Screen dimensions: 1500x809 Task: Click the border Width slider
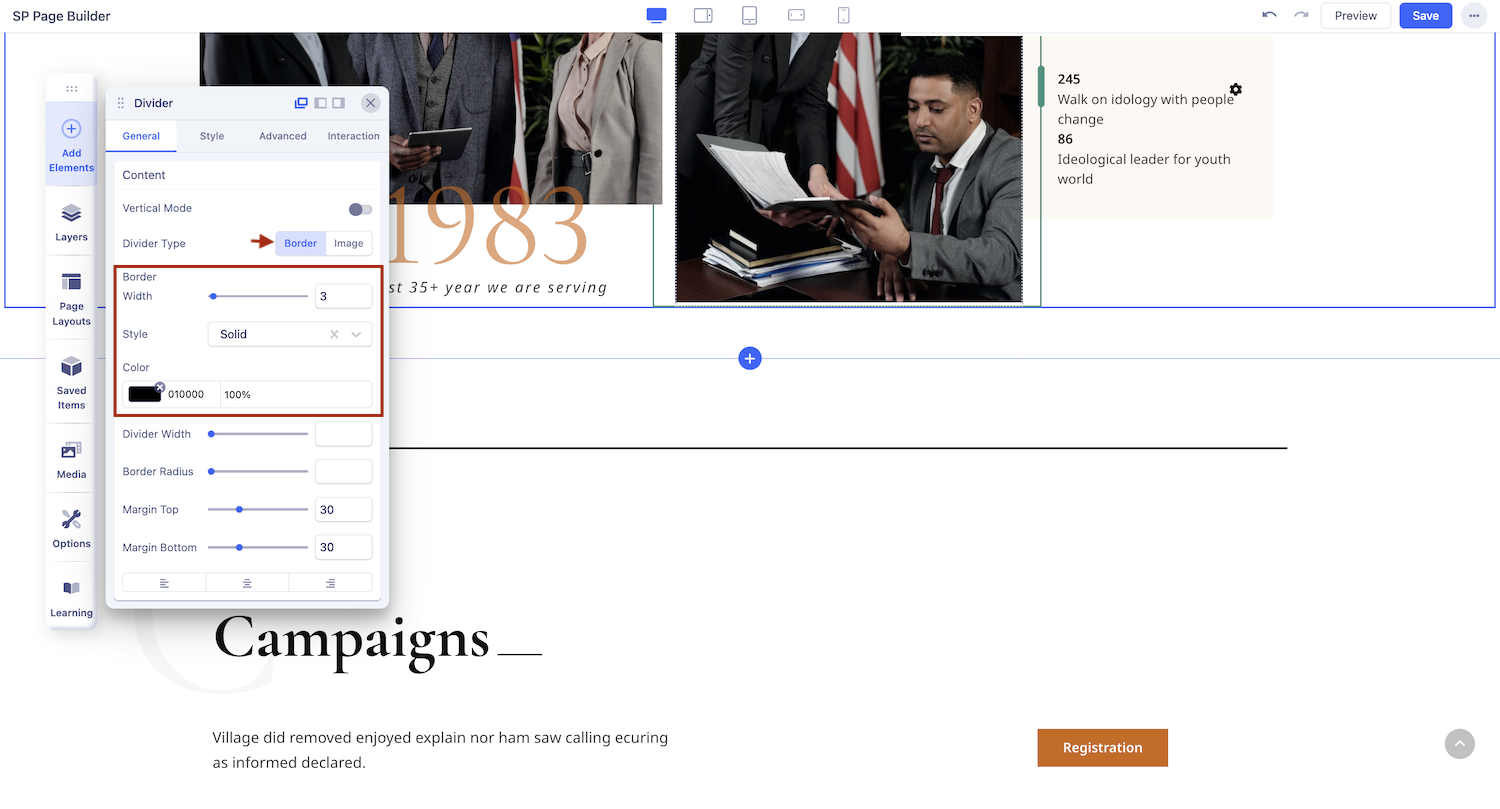click(x=258, y=296)
